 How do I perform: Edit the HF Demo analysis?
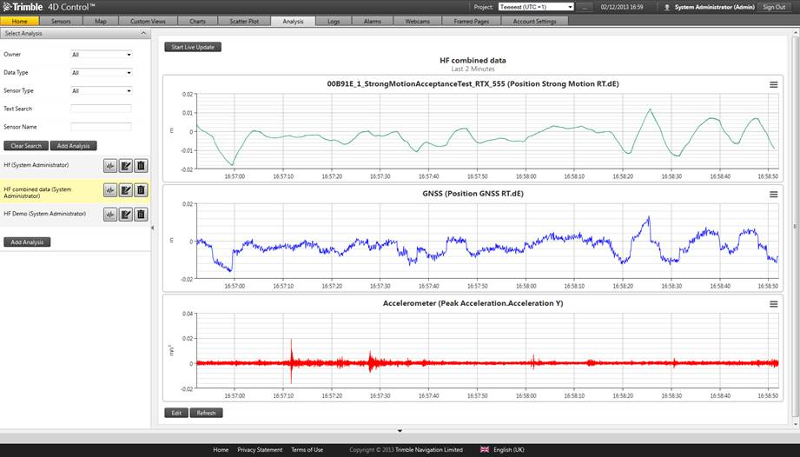click(126, 214)
